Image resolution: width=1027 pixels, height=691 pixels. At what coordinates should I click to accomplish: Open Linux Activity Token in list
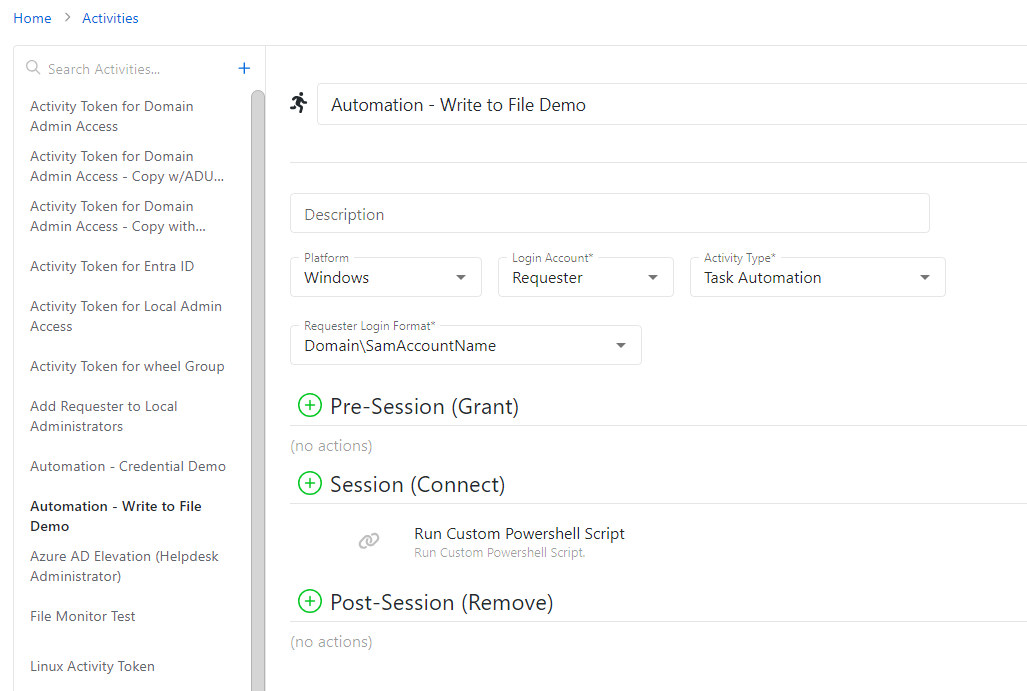[92, 666]
